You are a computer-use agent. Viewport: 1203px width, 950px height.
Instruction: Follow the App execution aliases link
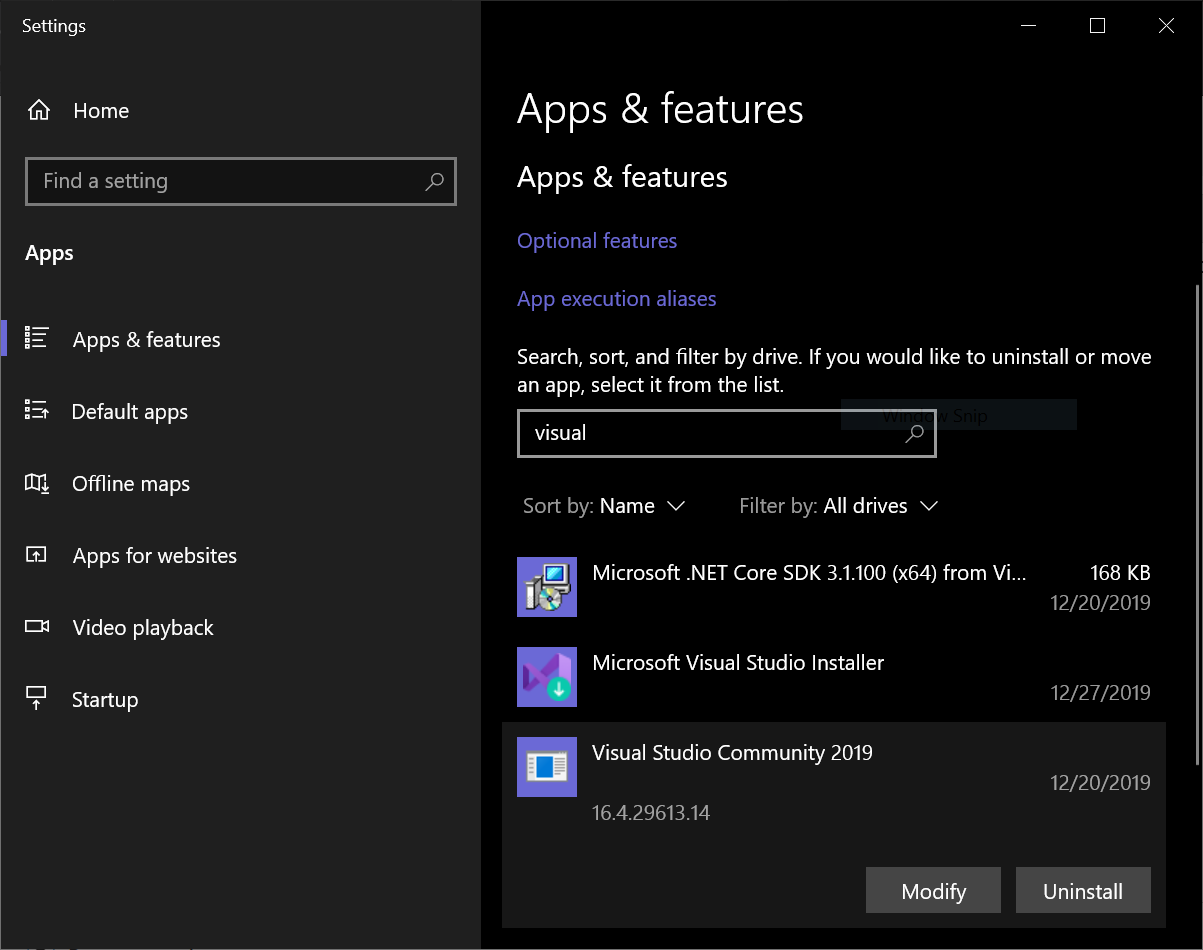(x=616, y=299)
